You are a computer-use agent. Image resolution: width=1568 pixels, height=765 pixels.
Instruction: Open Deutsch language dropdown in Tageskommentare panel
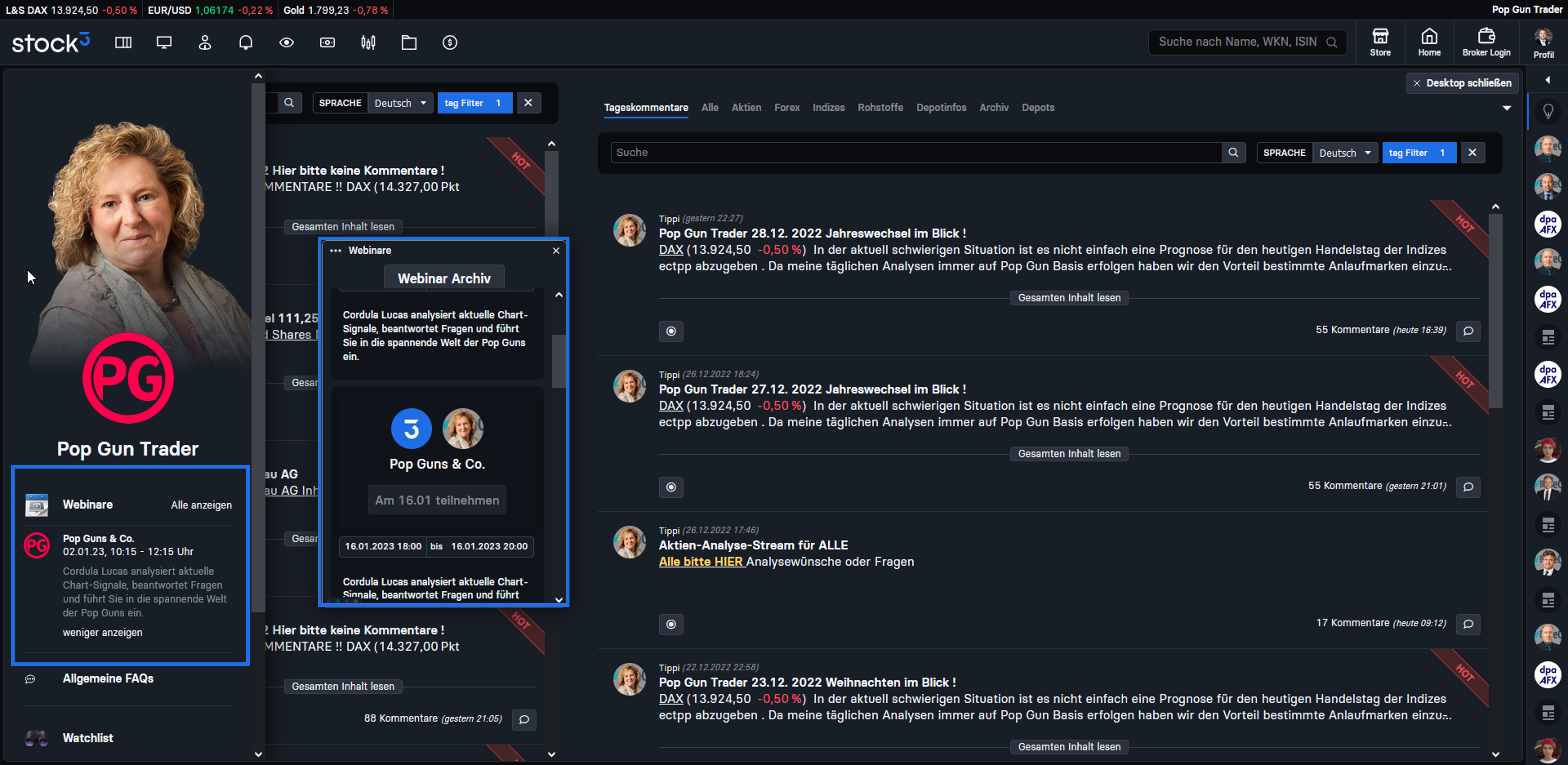[x=1345, y=153]
